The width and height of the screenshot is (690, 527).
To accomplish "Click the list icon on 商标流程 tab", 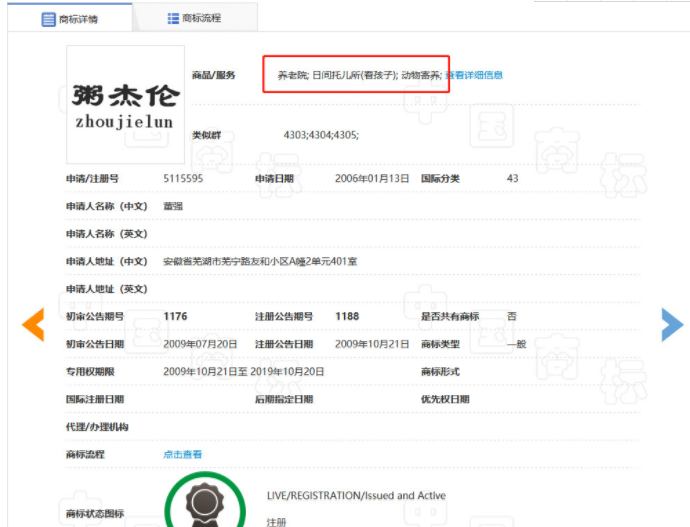I will point(174,18).
